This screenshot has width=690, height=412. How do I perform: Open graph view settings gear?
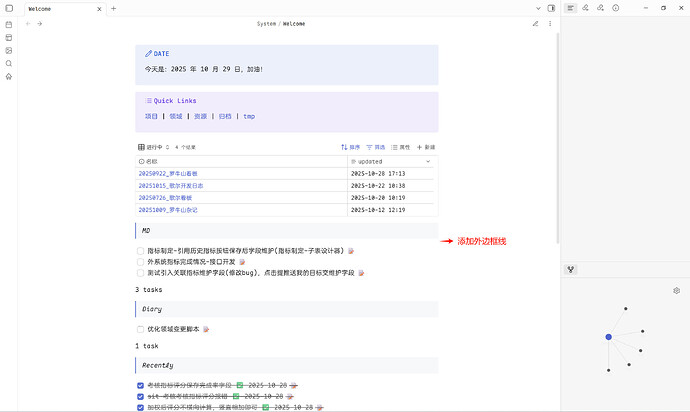pyautogui.click(x=677, y=291)
